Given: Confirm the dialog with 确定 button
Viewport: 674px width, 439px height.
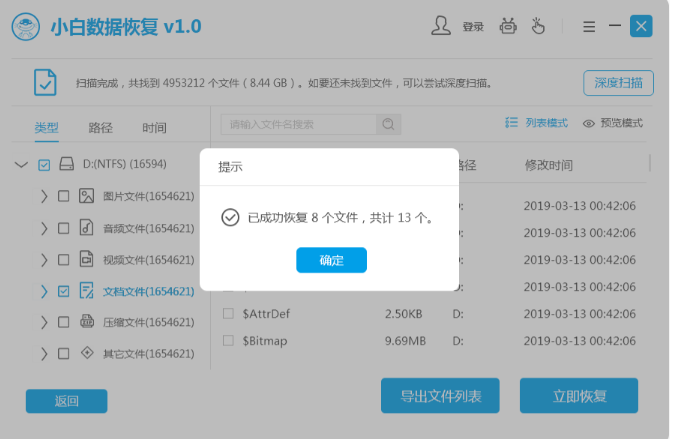Looking at the screenshot, I should (331, 260).
